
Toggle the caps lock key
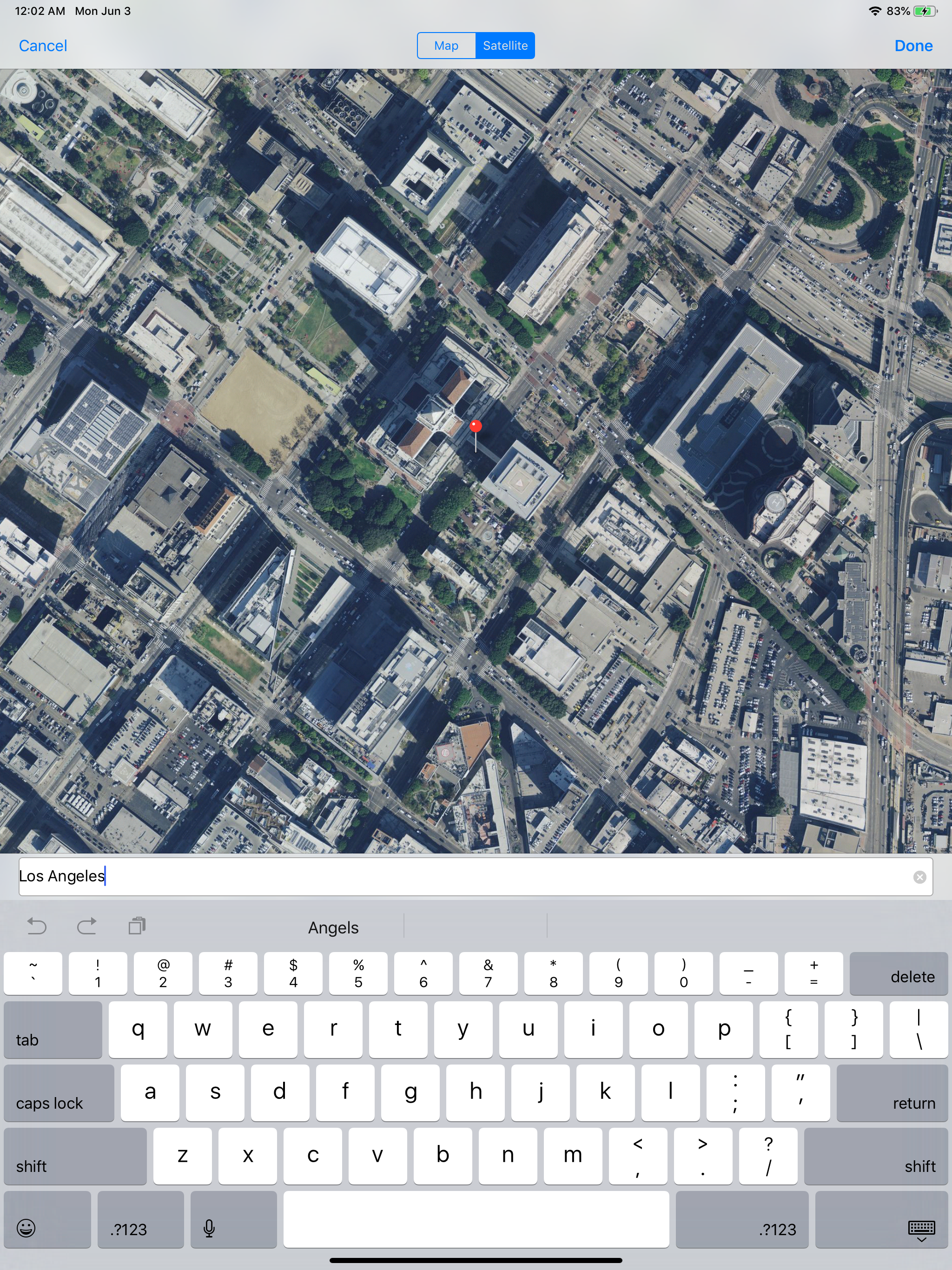tap(59, 1093)
